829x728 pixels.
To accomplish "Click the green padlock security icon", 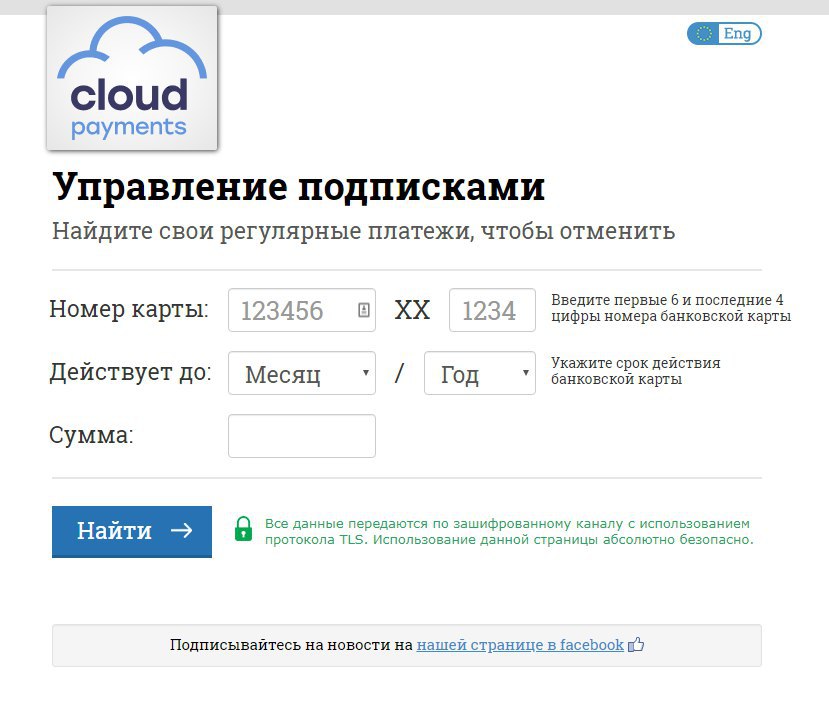I will [x=243, y=529].
